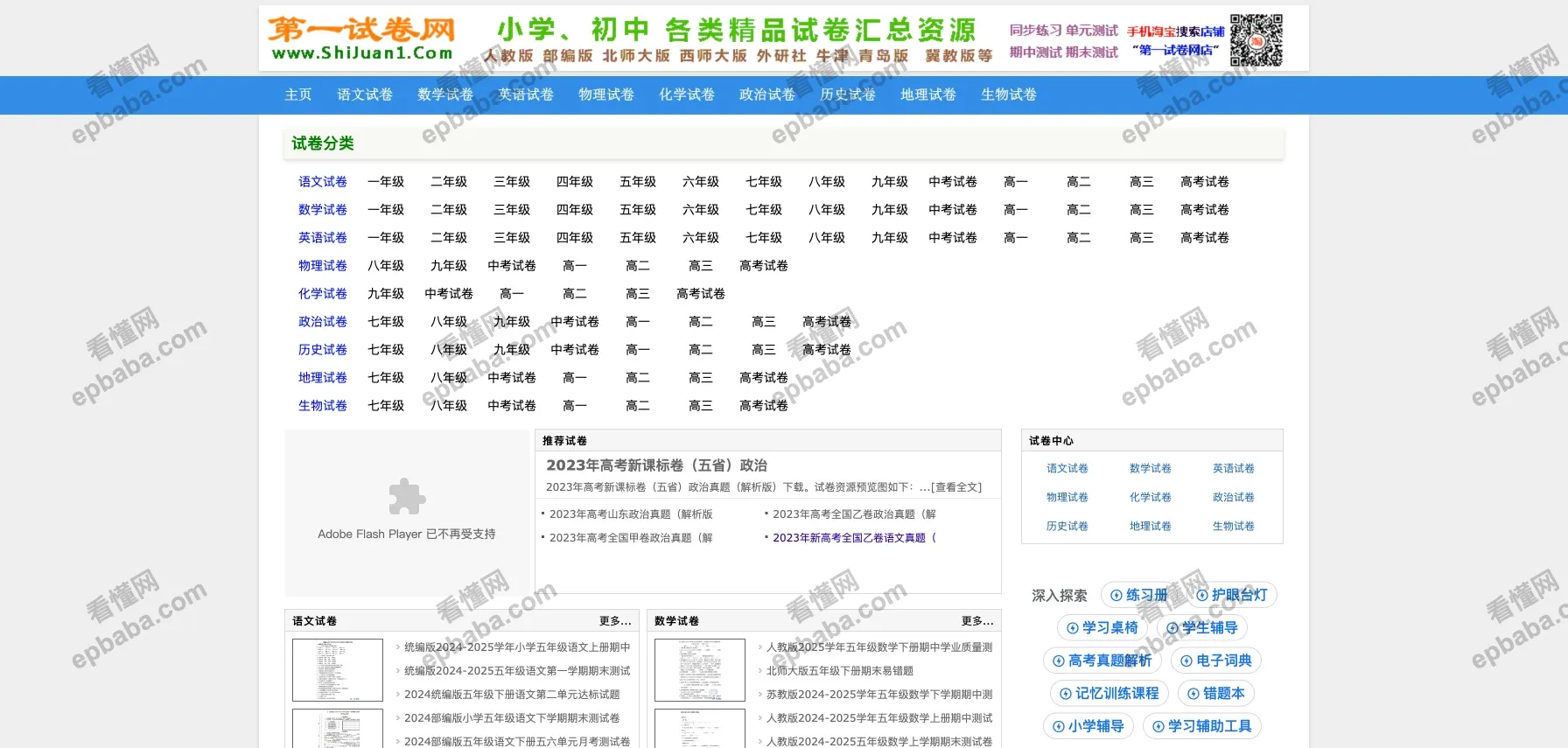1568x748 pixels.
Task: Click the Adobe Flash plugin puzzle icon
Action: pos(407,497)
